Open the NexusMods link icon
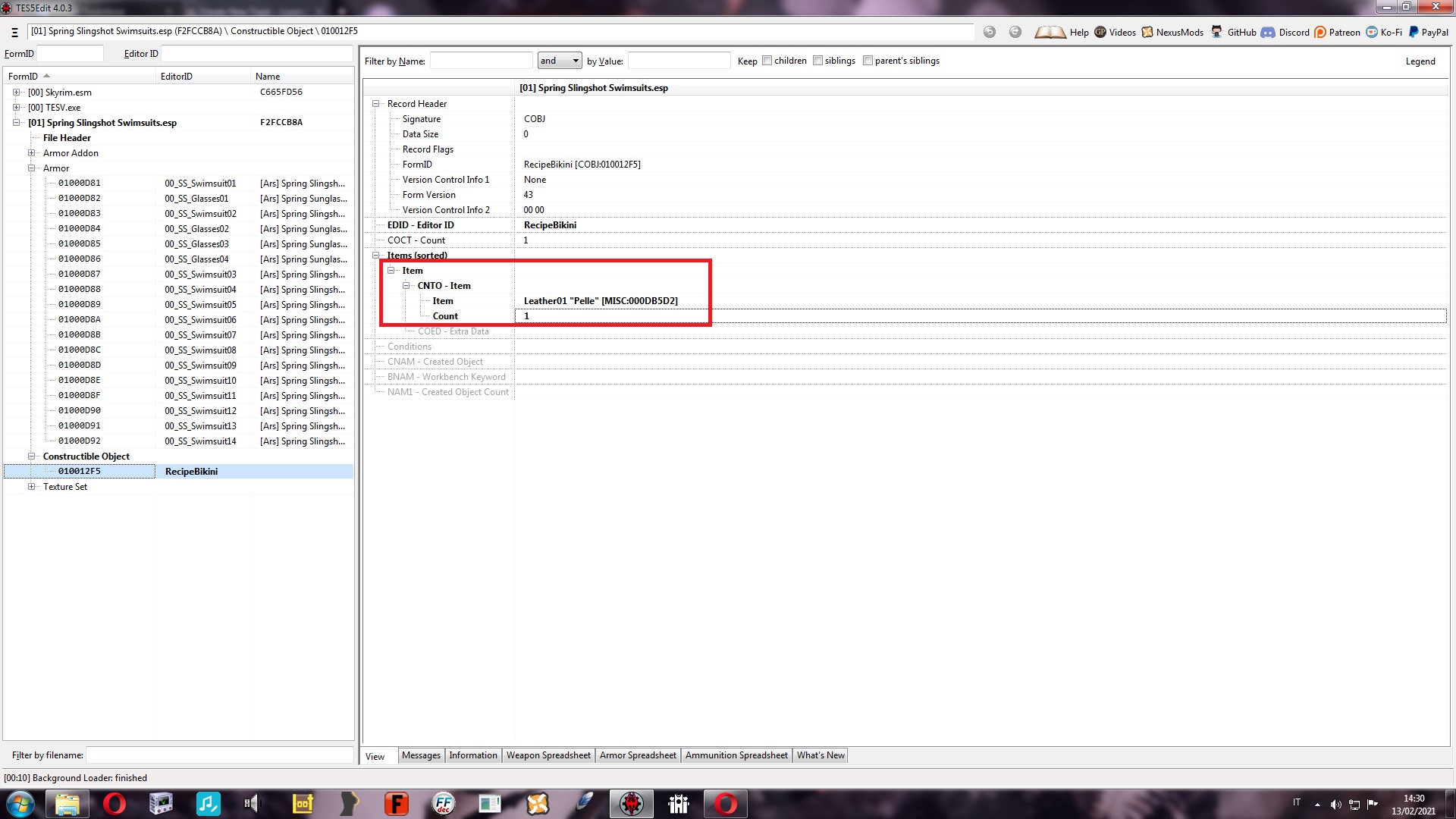This screenshot has width=1456, height=819. pos(1147,32)
